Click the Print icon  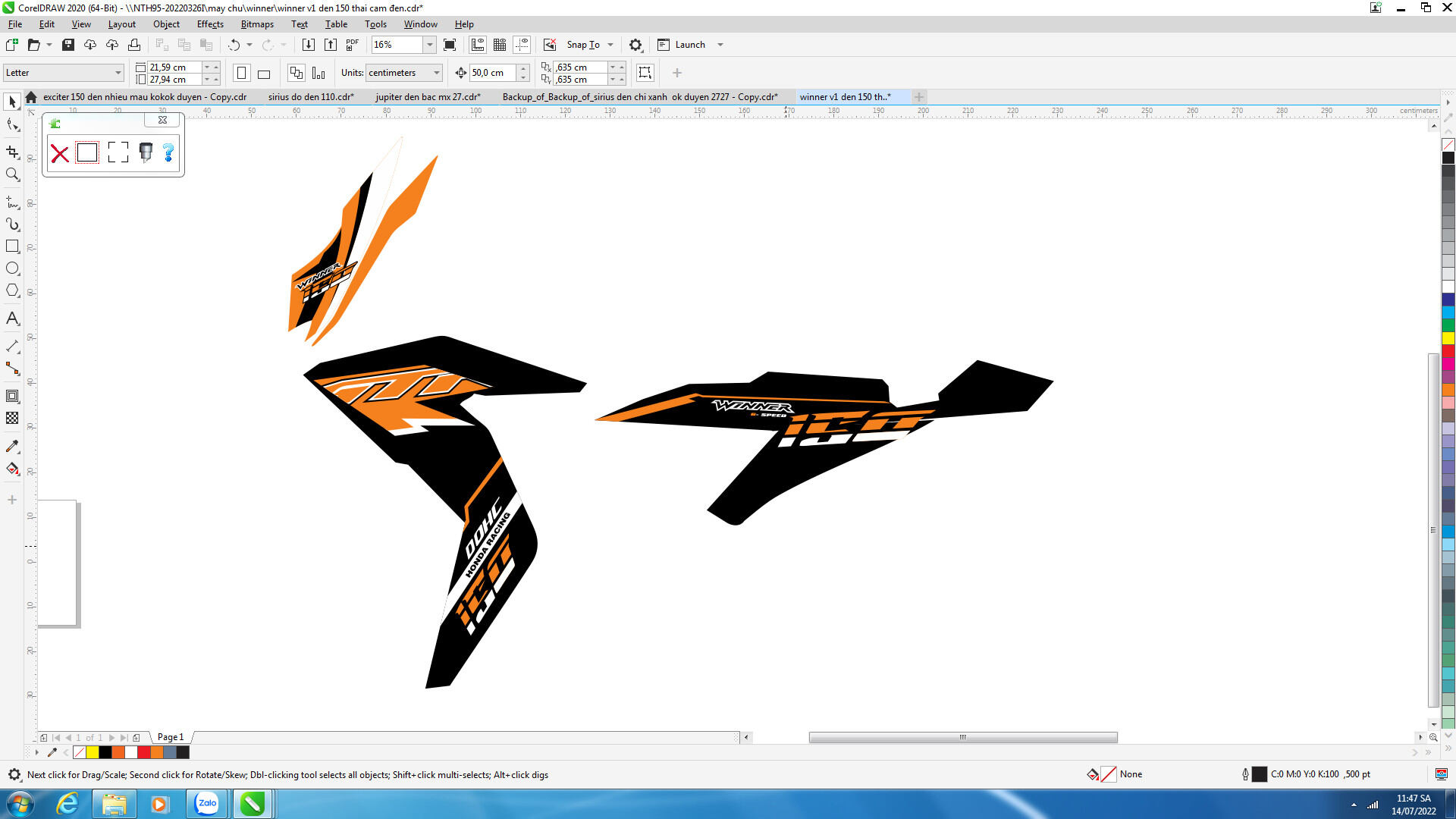(x=134, y=45)
